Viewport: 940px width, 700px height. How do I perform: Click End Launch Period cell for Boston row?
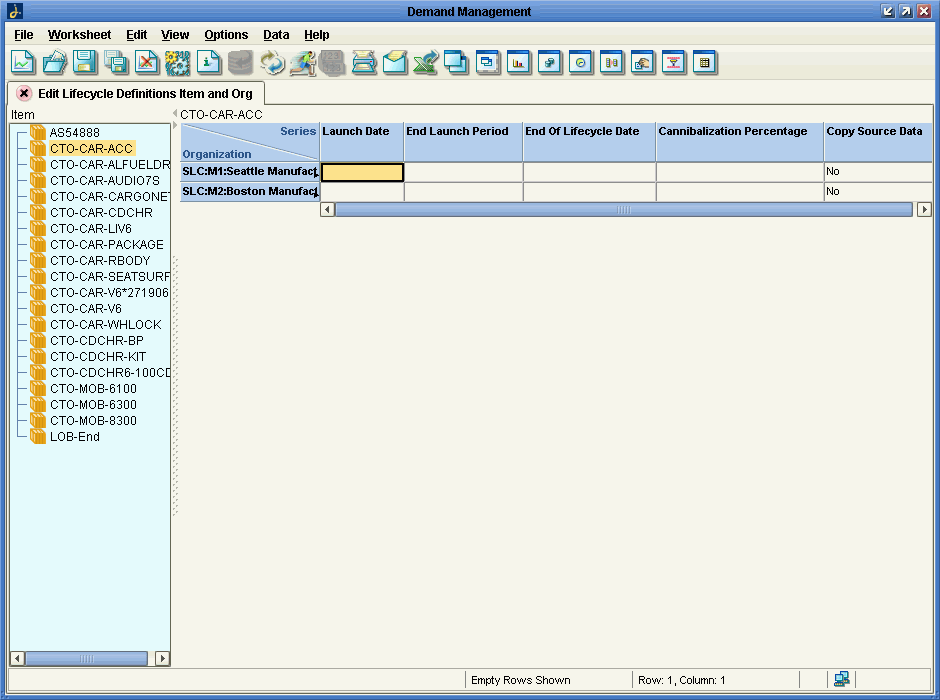[x=463, y=192]
